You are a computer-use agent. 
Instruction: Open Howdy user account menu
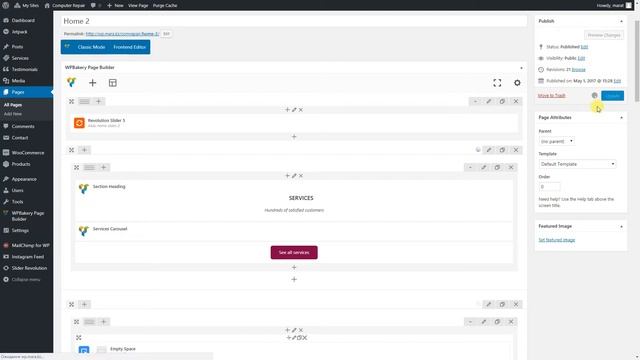pos(614,5)
